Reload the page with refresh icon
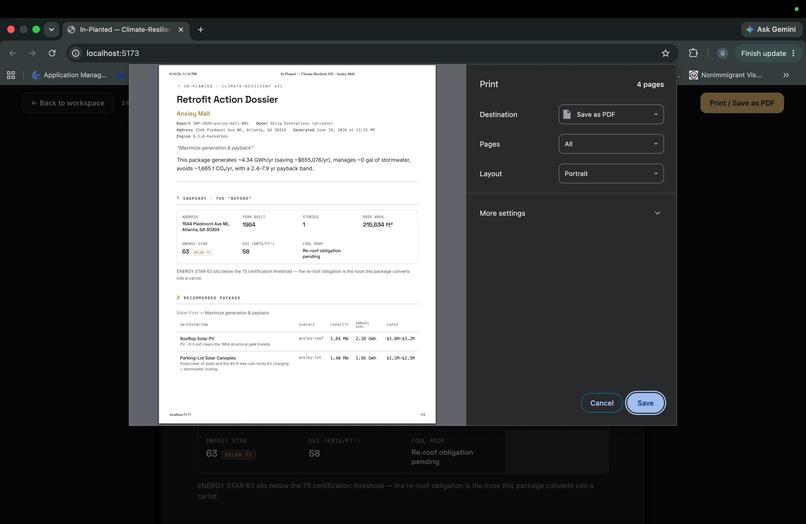This screenshot has height=524, width=806. click(52, 53)
